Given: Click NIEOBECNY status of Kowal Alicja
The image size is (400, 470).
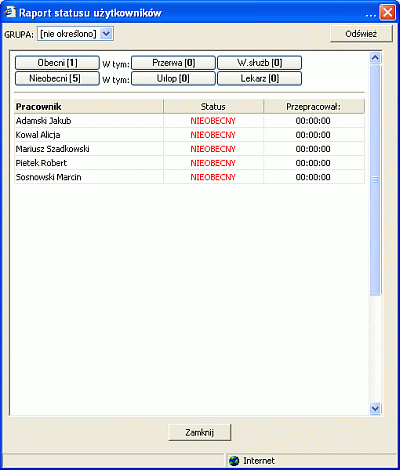Looking at the screenshot, I should pyautogui.click(x=213, y=135).
